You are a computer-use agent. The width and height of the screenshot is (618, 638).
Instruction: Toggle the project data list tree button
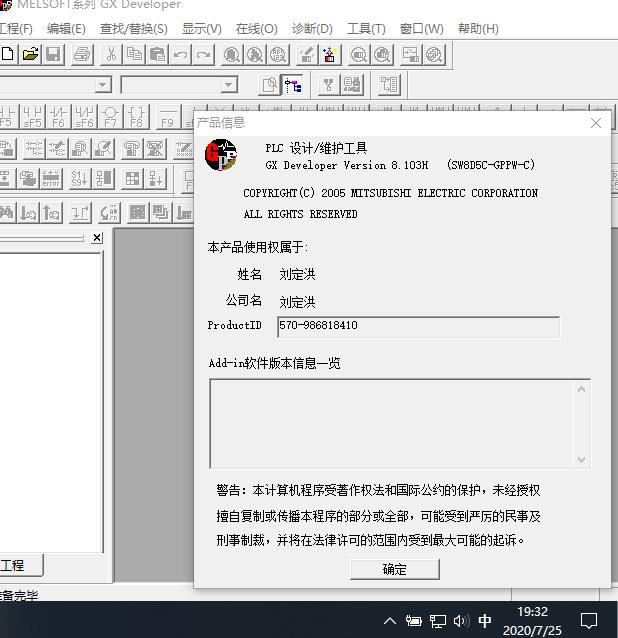coord(293,85)
